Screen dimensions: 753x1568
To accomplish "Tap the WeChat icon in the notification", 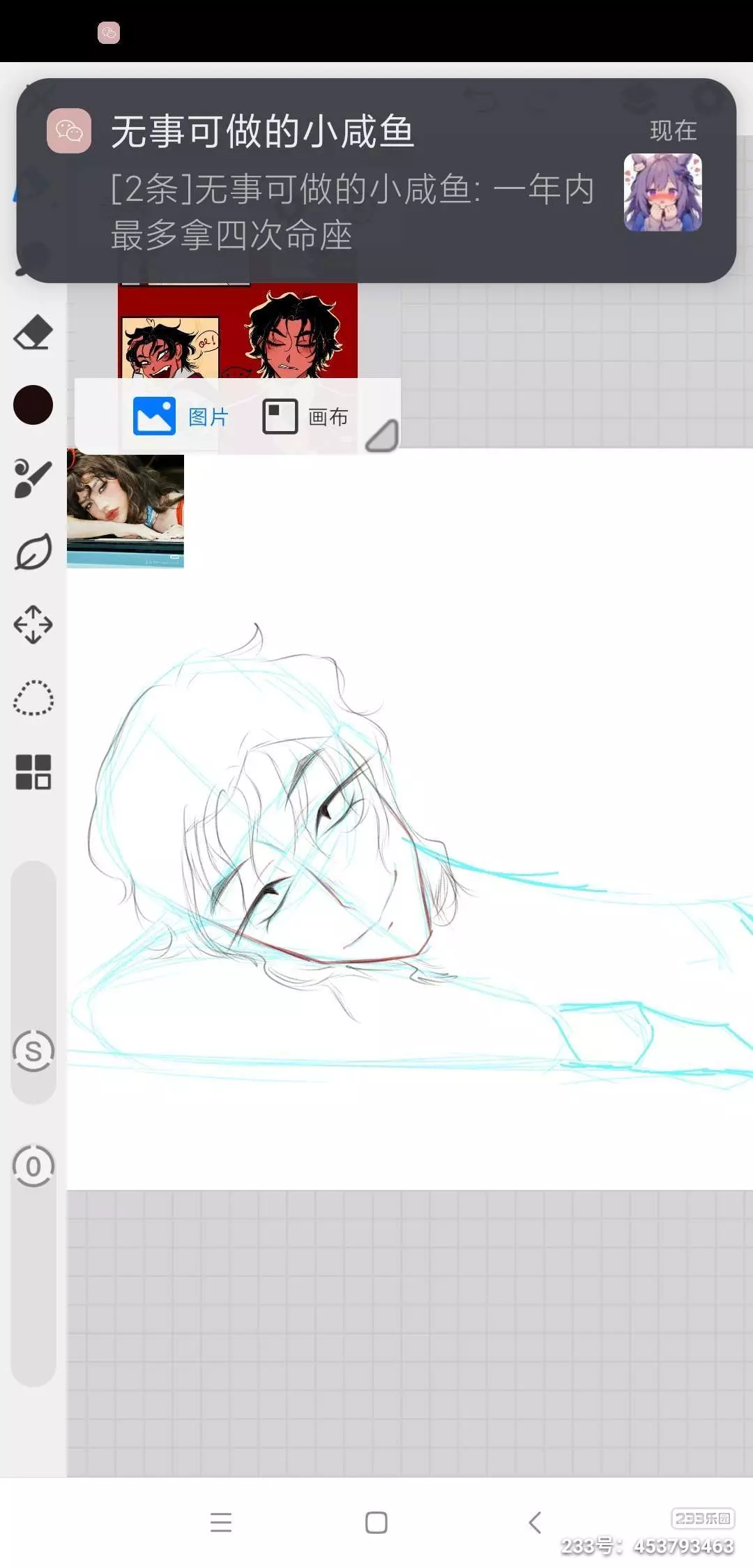I will [x=69, y=130].
